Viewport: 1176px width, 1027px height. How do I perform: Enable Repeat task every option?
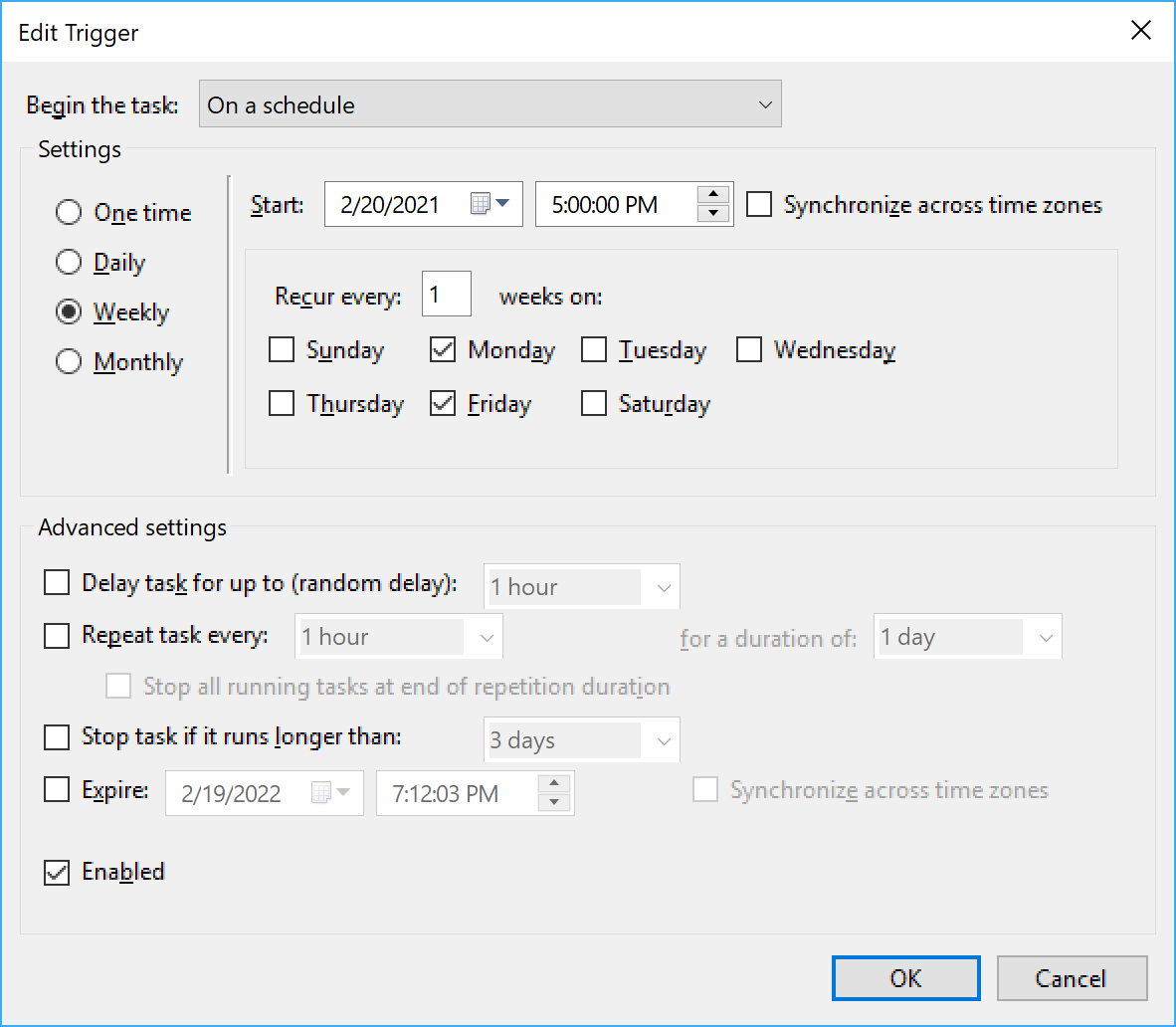coord(57,635)
